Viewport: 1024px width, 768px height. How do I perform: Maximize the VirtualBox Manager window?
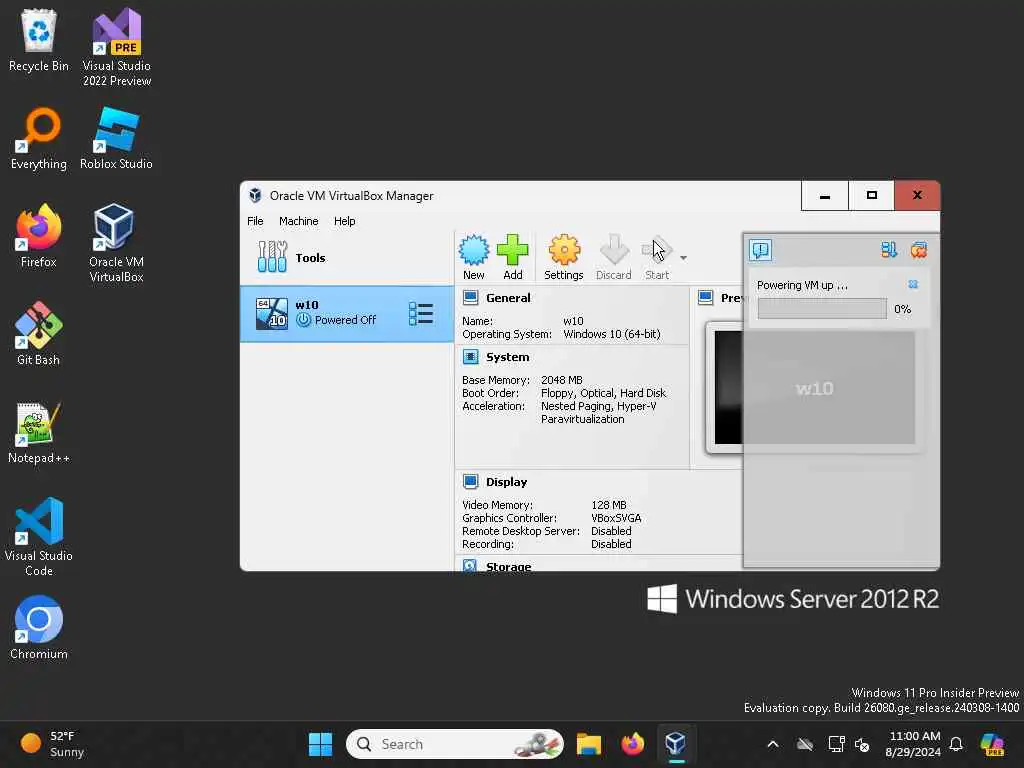click(871, 196)
